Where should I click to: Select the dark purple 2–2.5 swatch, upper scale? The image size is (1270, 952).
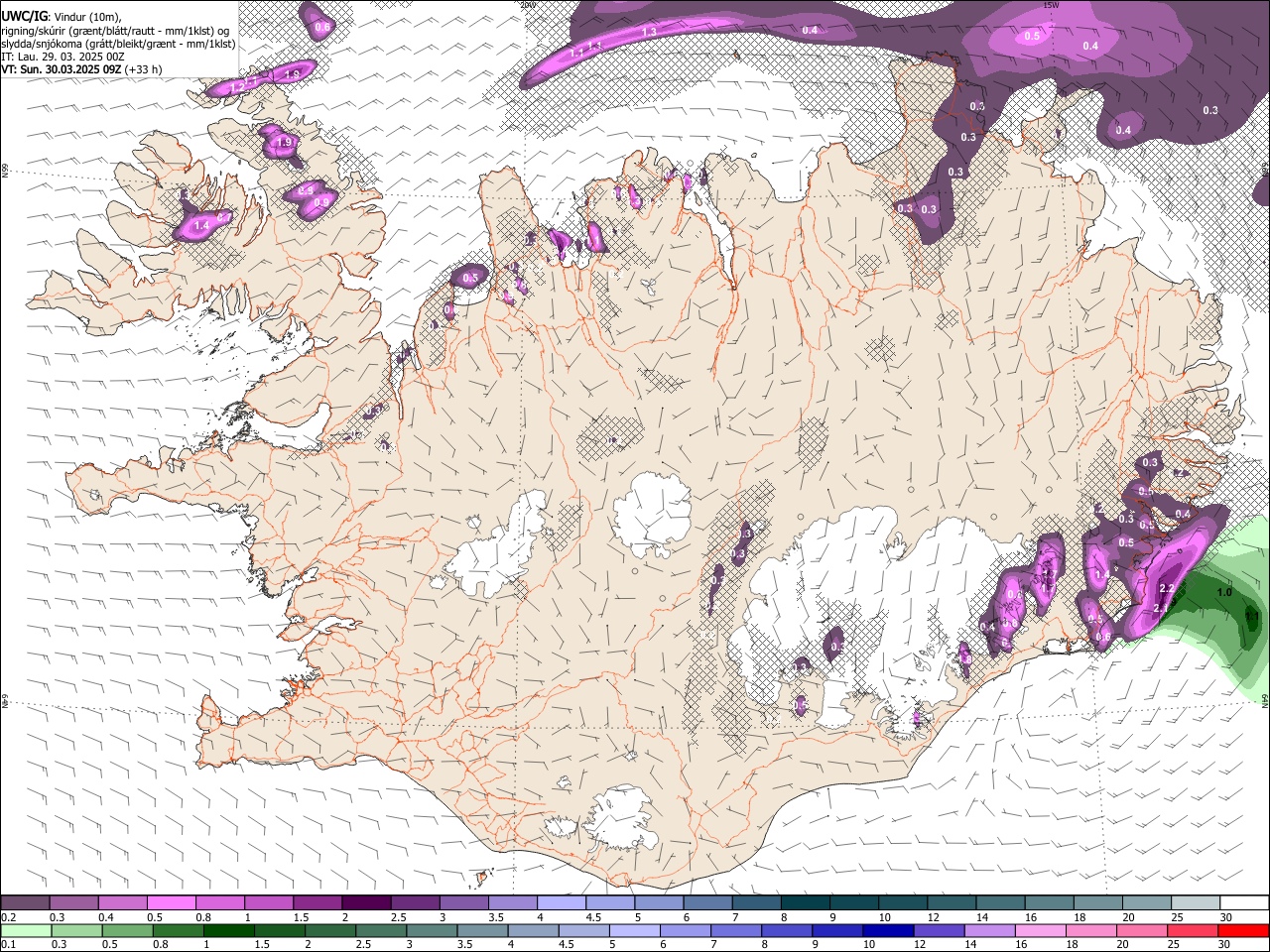tap(366, 903)
